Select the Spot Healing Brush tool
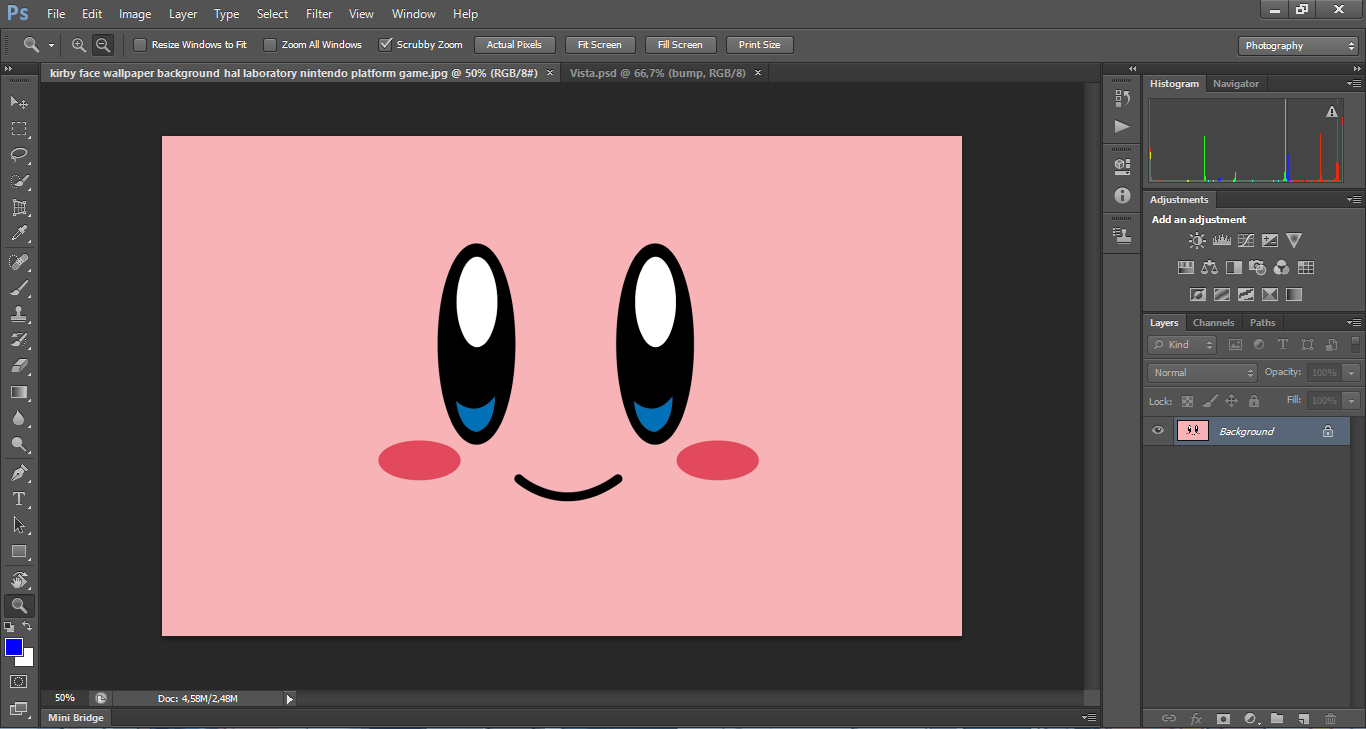 coord(19,262)
